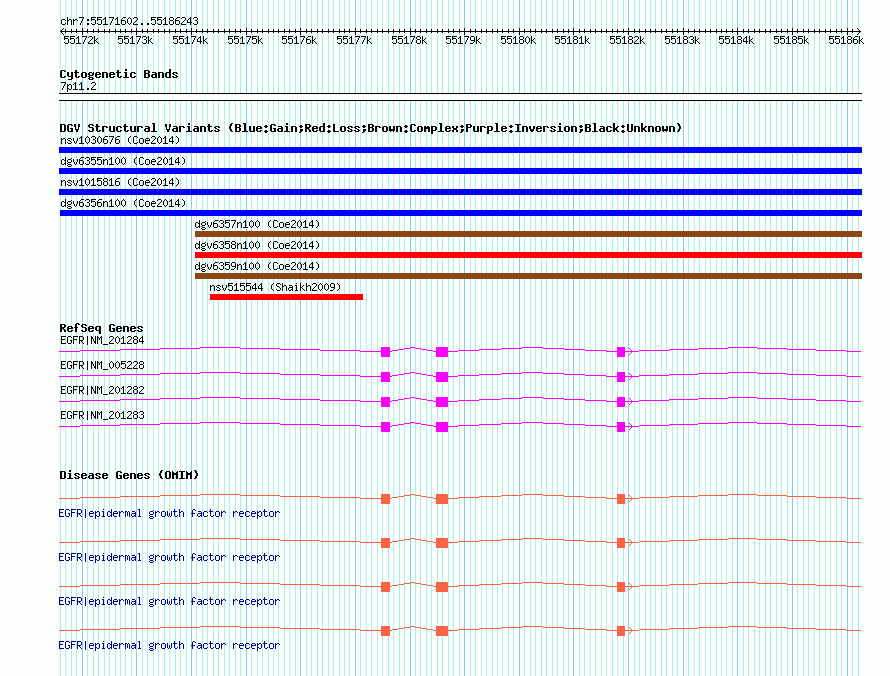The width and height of the screenshot is (890, 676).
Task: Click chr7:55171602..55186243 coordinate text
Action: (129, 22)
